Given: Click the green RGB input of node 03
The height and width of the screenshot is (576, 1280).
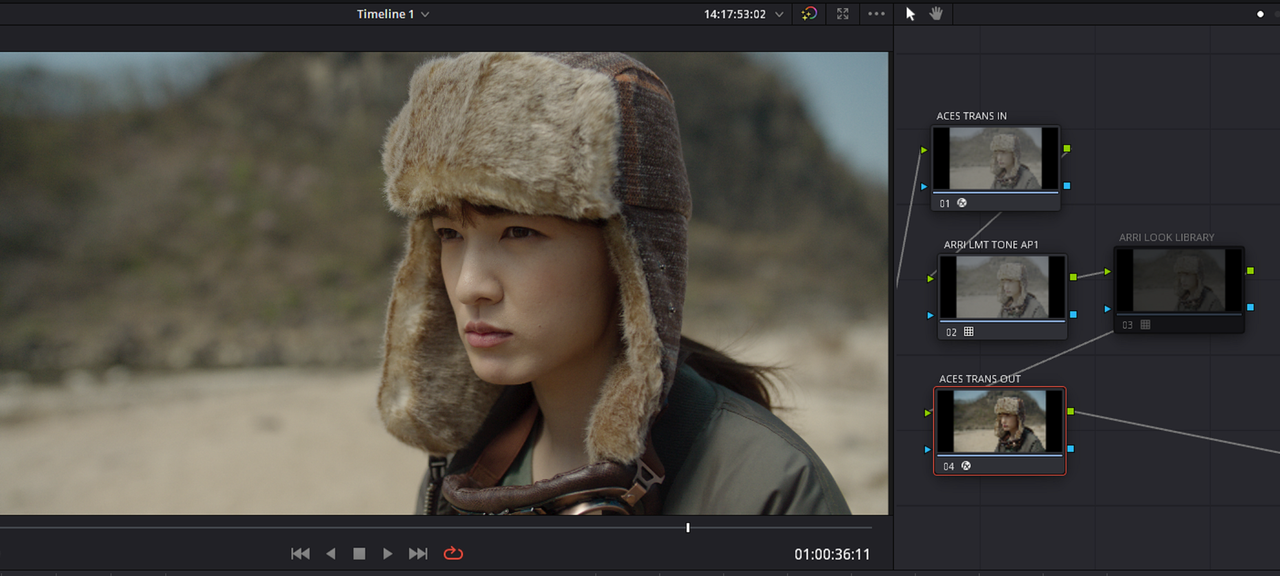Looking at the screenshot, I should pyautogui.click(x=1108, y=271).
